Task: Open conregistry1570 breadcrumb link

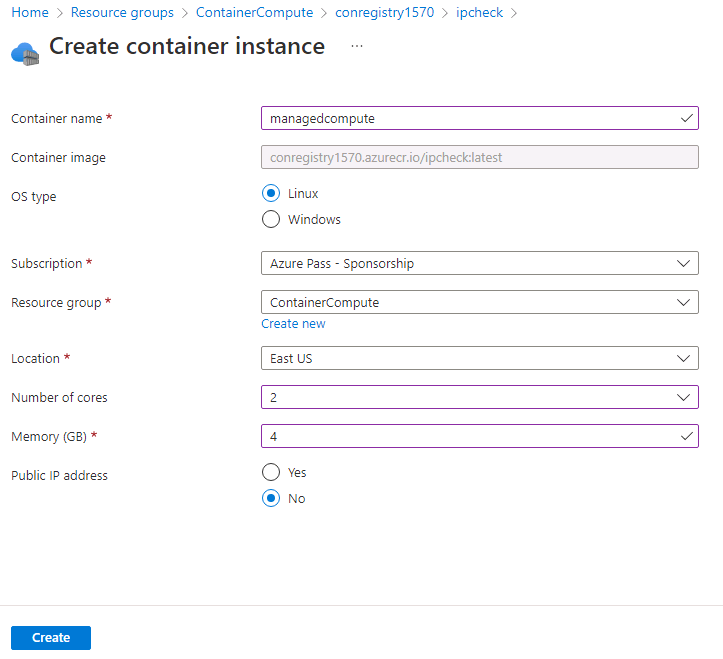Action: tap(385, 12)
